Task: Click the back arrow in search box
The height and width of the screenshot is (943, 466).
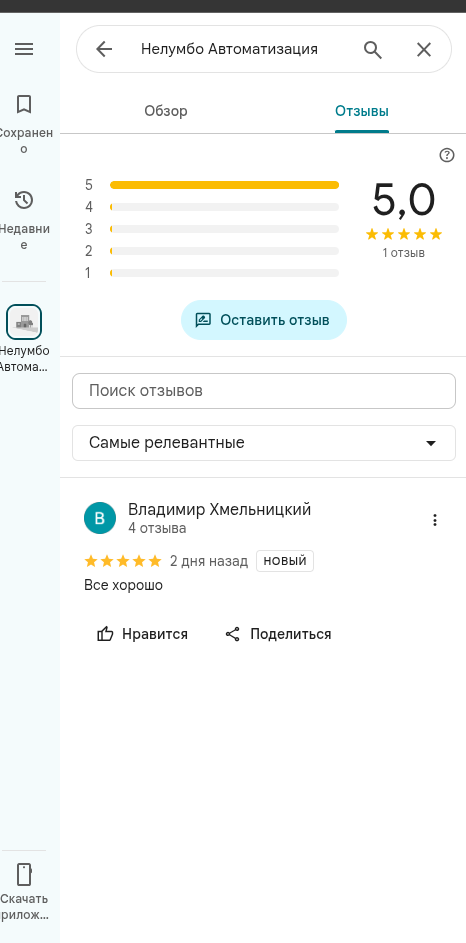Action: pyautogui.click(x=104, y=49)
